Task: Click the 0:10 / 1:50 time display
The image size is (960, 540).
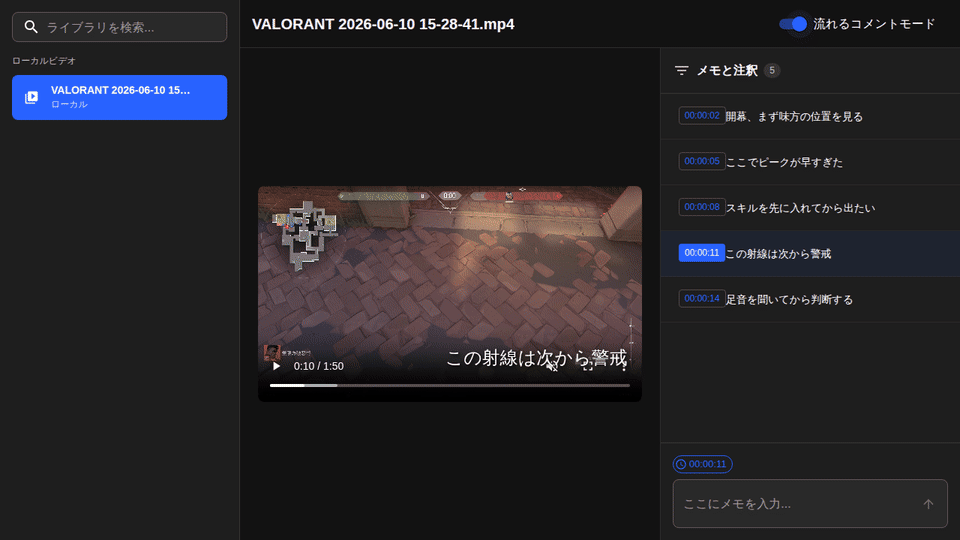Action: 318,366
